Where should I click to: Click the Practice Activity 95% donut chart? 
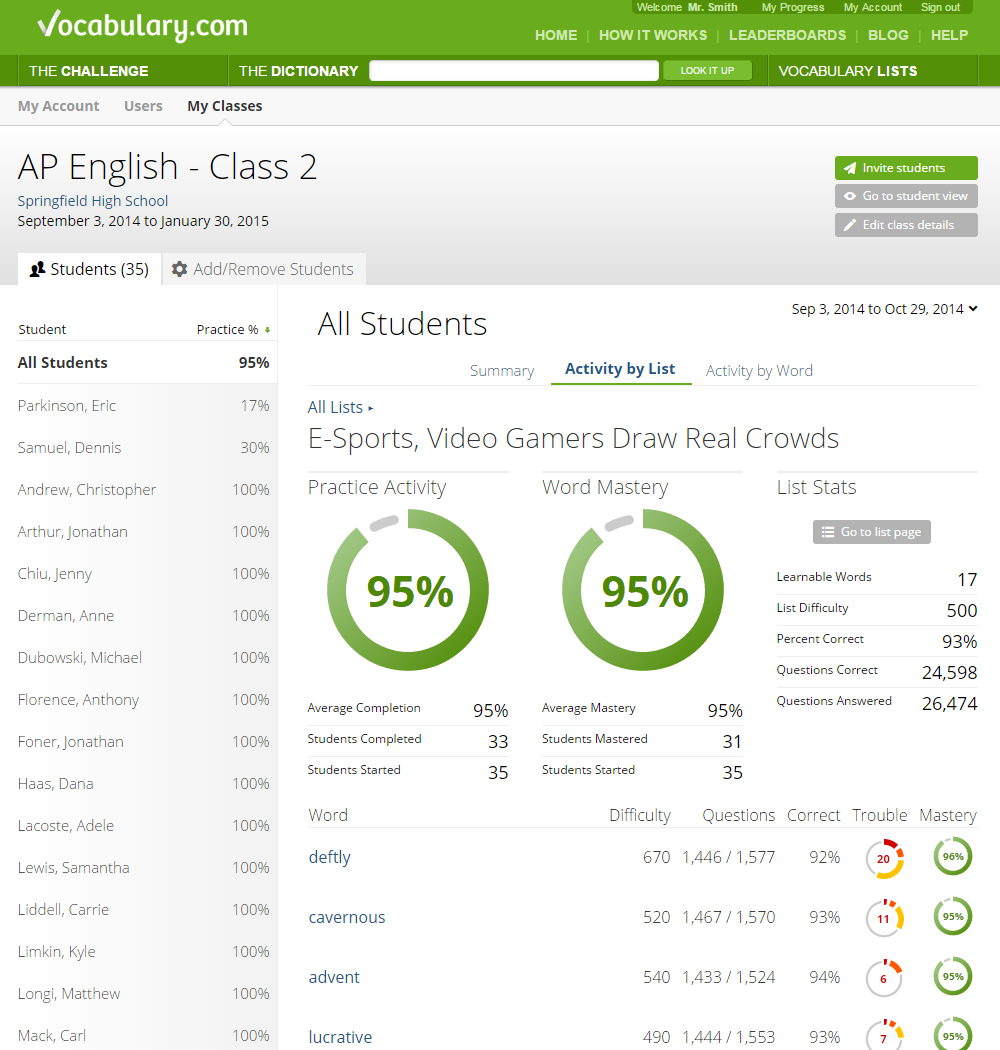click(x=408, y=591)
